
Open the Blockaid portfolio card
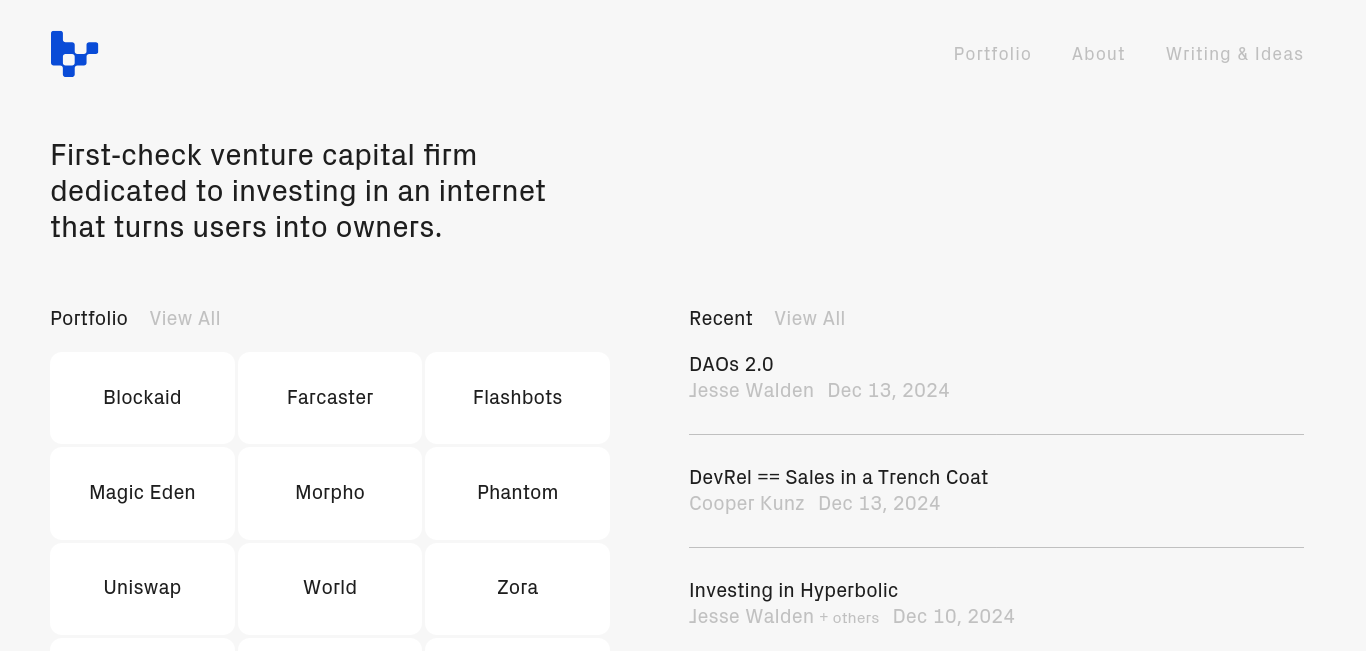[142, 398]
